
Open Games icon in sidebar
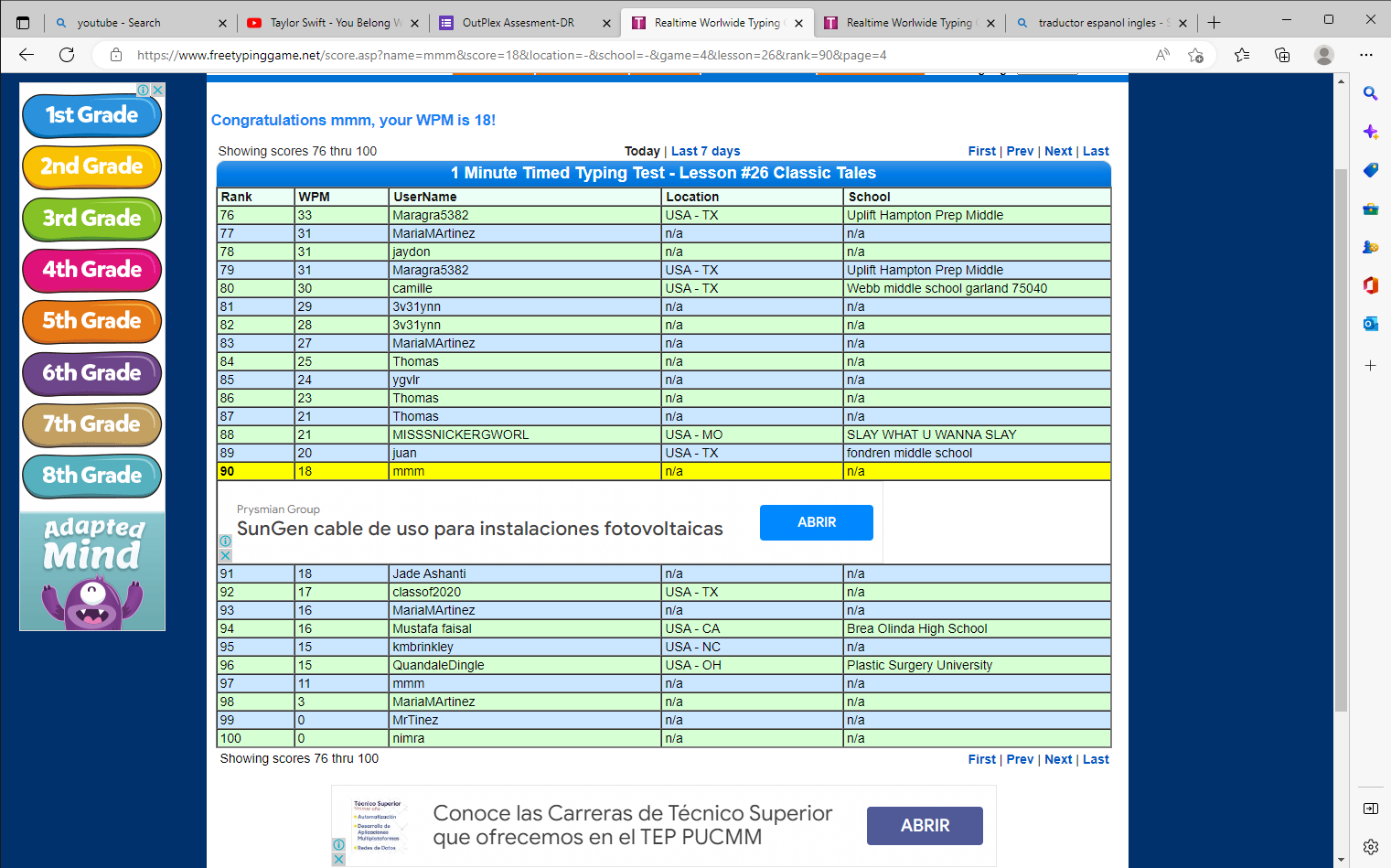1370,247
